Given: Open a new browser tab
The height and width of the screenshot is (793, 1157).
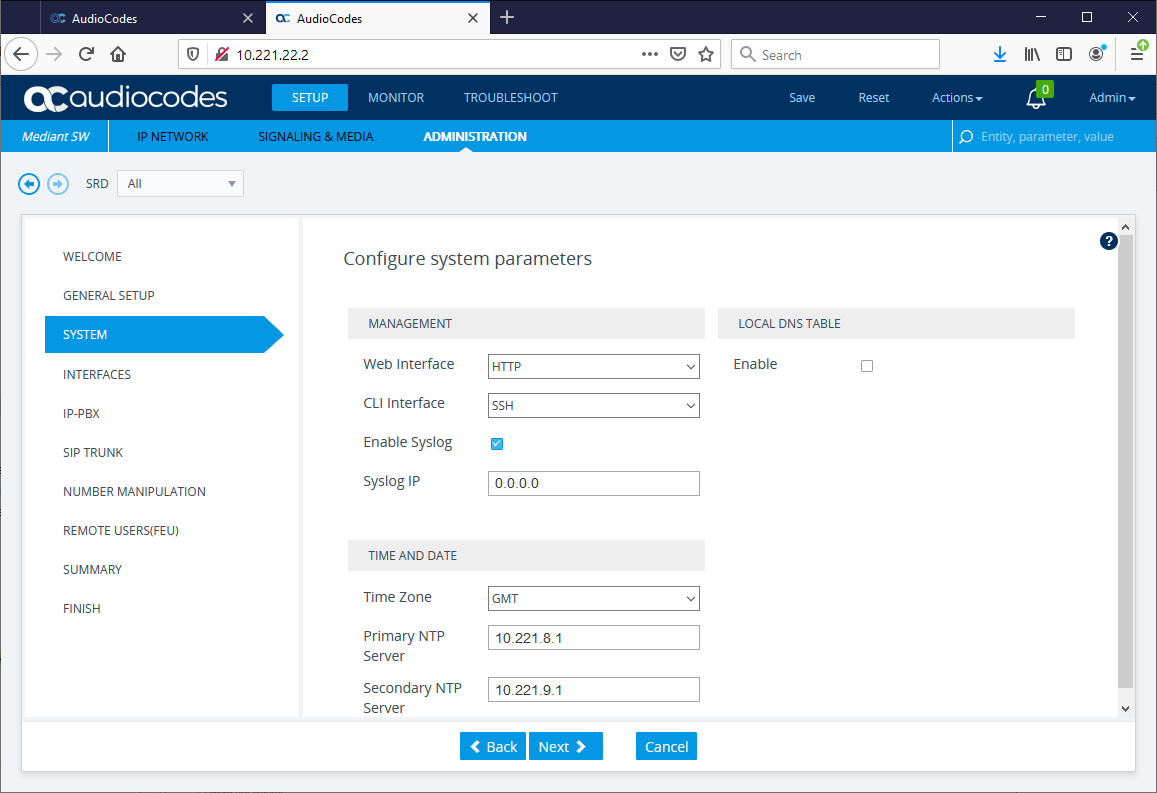Looking at the screenshot, I should coord(507,18).
